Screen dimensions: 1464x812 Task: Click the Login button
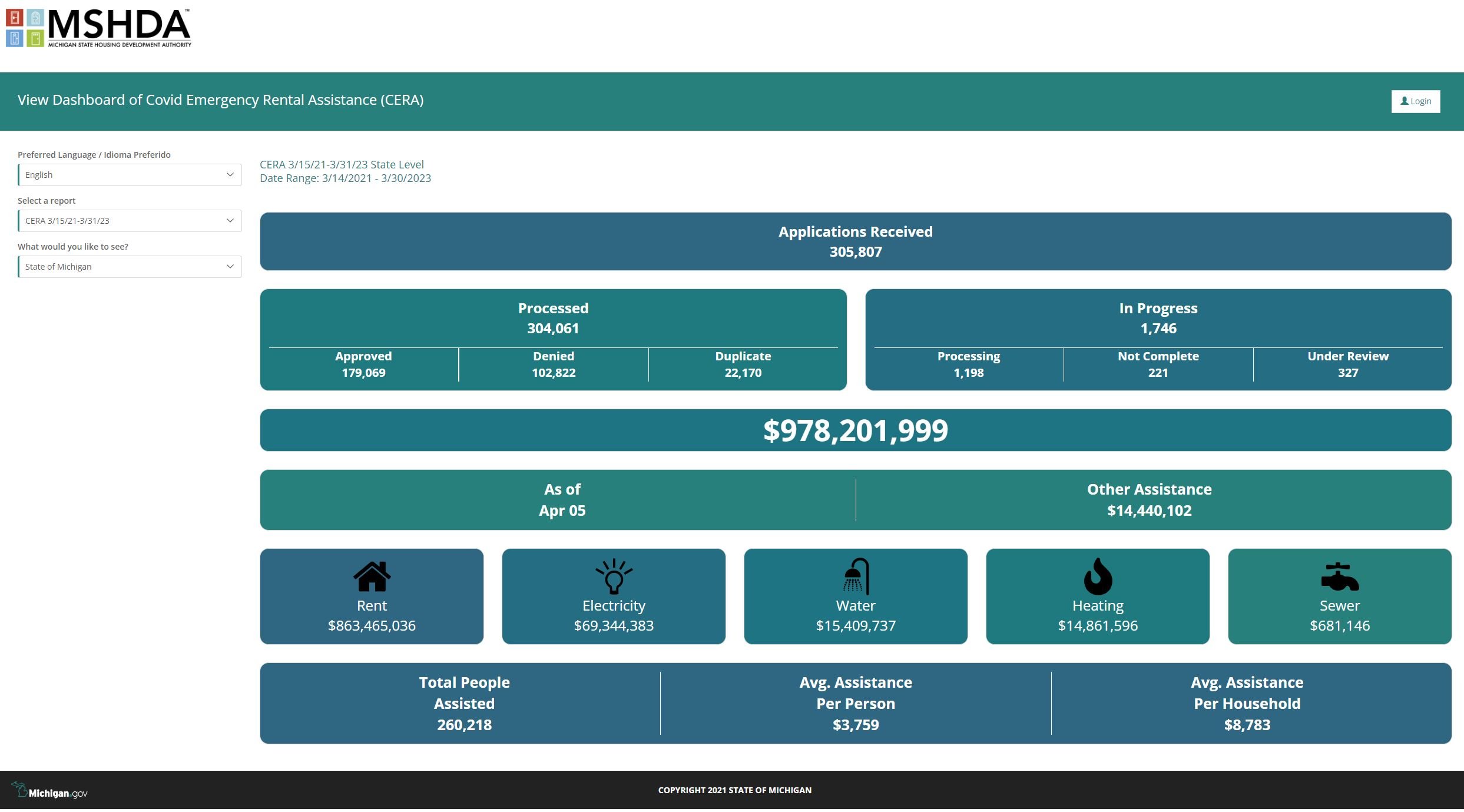(x=1416, y=101)
